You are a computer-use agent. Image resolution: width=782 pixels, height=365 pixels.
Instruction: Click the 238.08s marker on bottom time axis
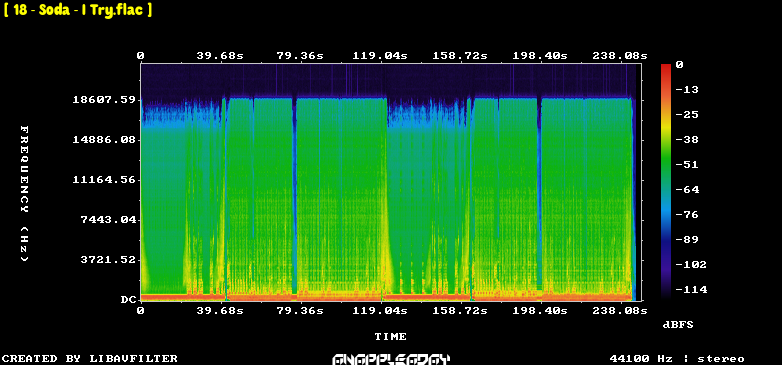click(619, 311)
